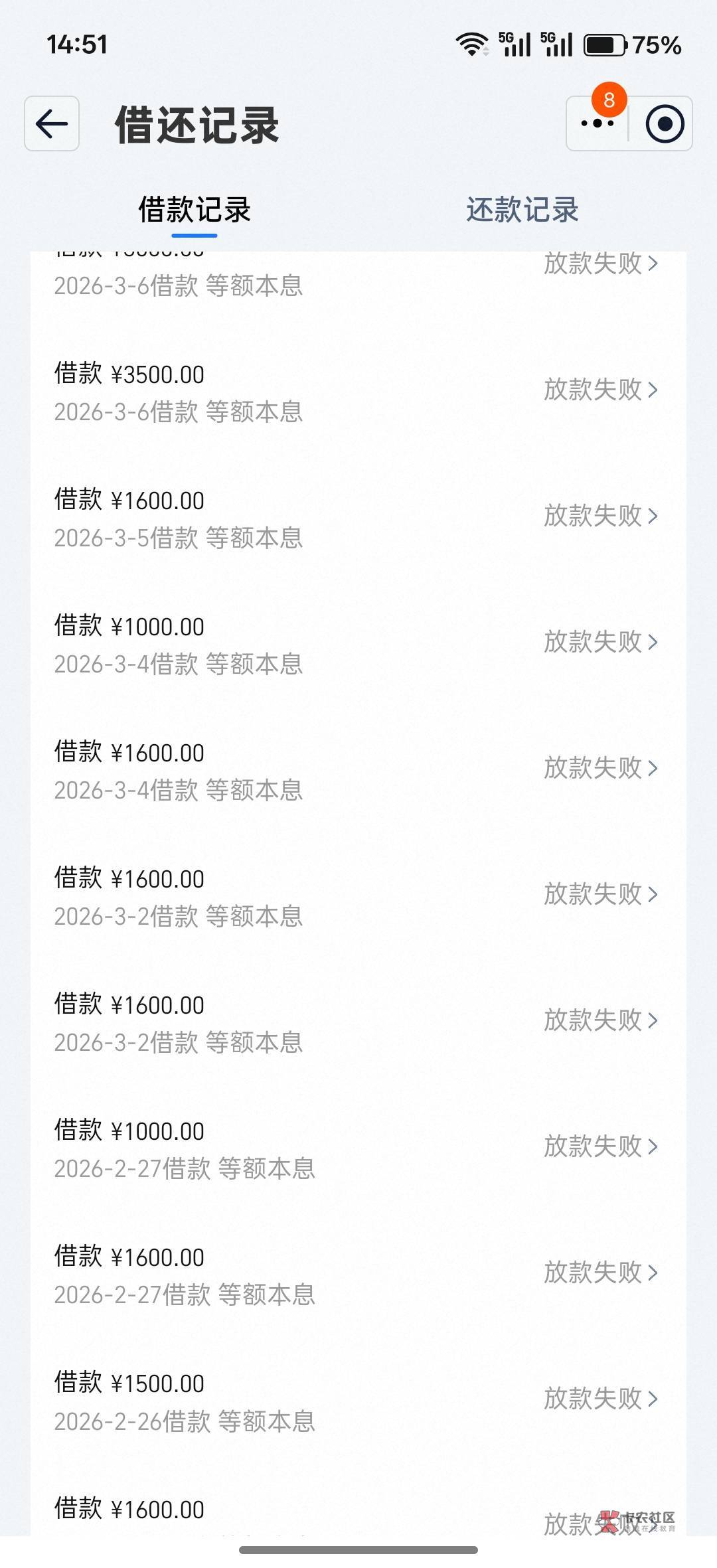Tap the 卡农社区 watermark logo
Screen dimensions: 717x1568
click(637, 1521)
